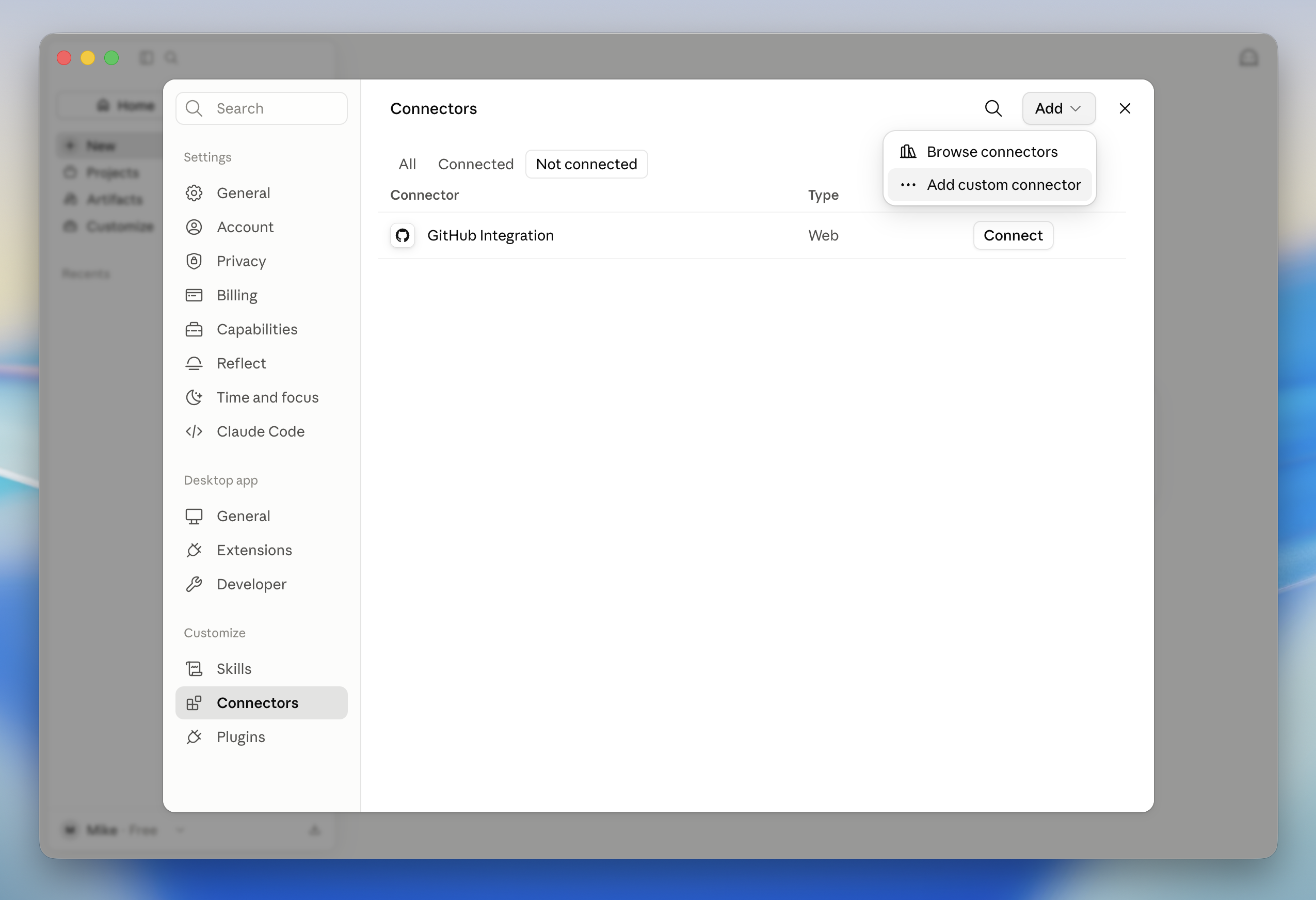1316x900 pixels.
Task: Click search icon in window title bar
Action: tap(171, 58)
